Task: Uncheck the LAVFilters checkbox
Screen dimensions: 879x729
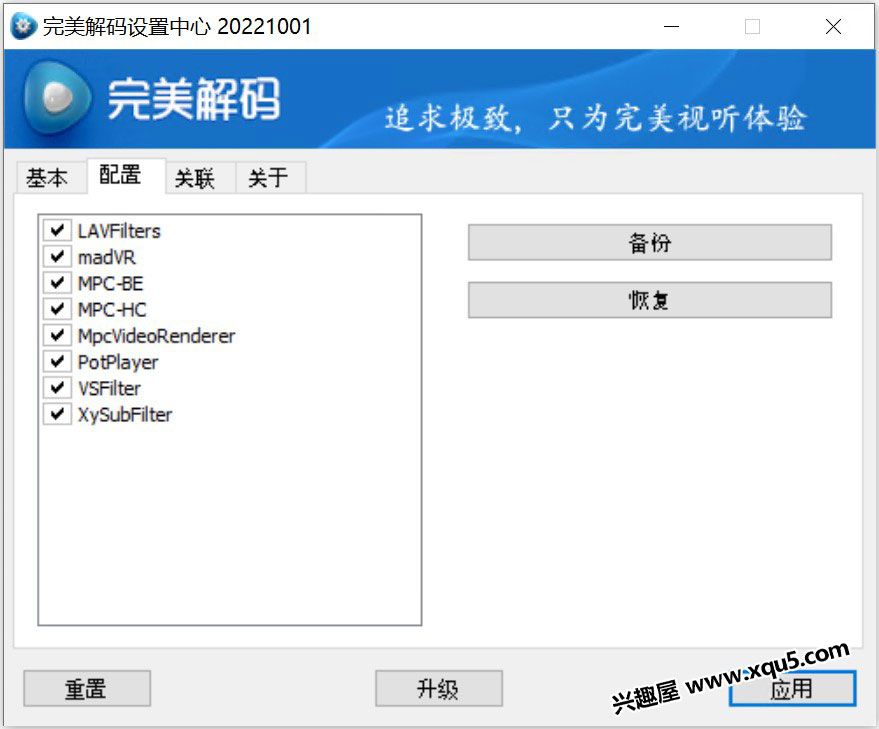Action: pos(57,230)
